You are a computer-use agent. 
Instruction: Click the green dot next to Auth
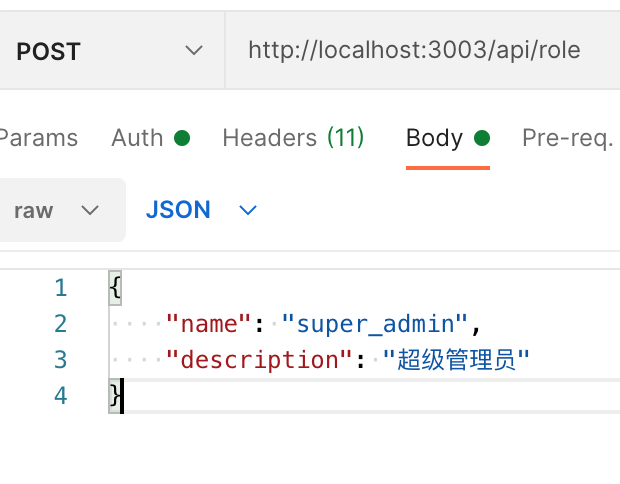(x=182, y=138)
